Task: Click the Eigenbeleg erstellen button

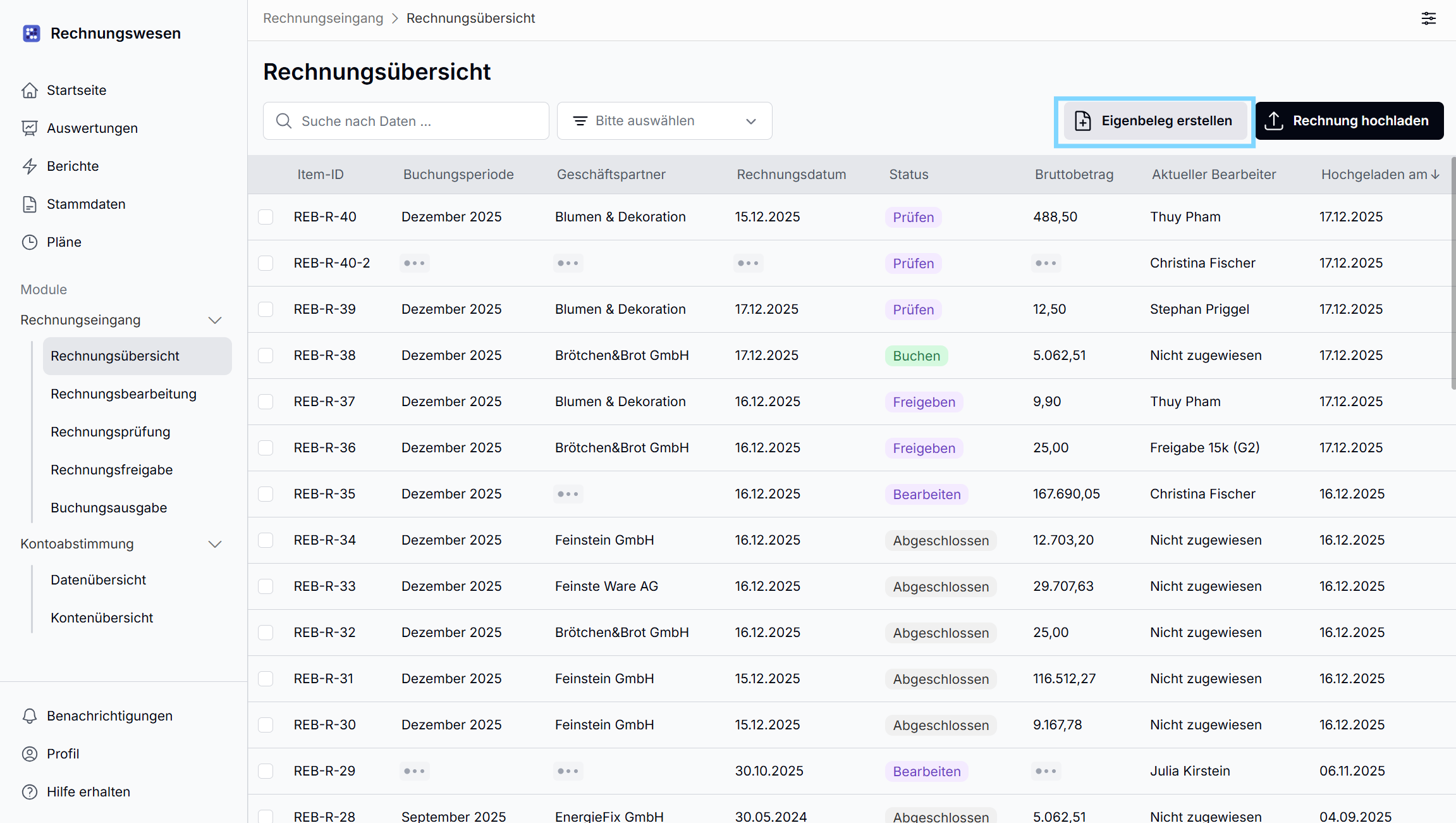Action: (1154, 121)
